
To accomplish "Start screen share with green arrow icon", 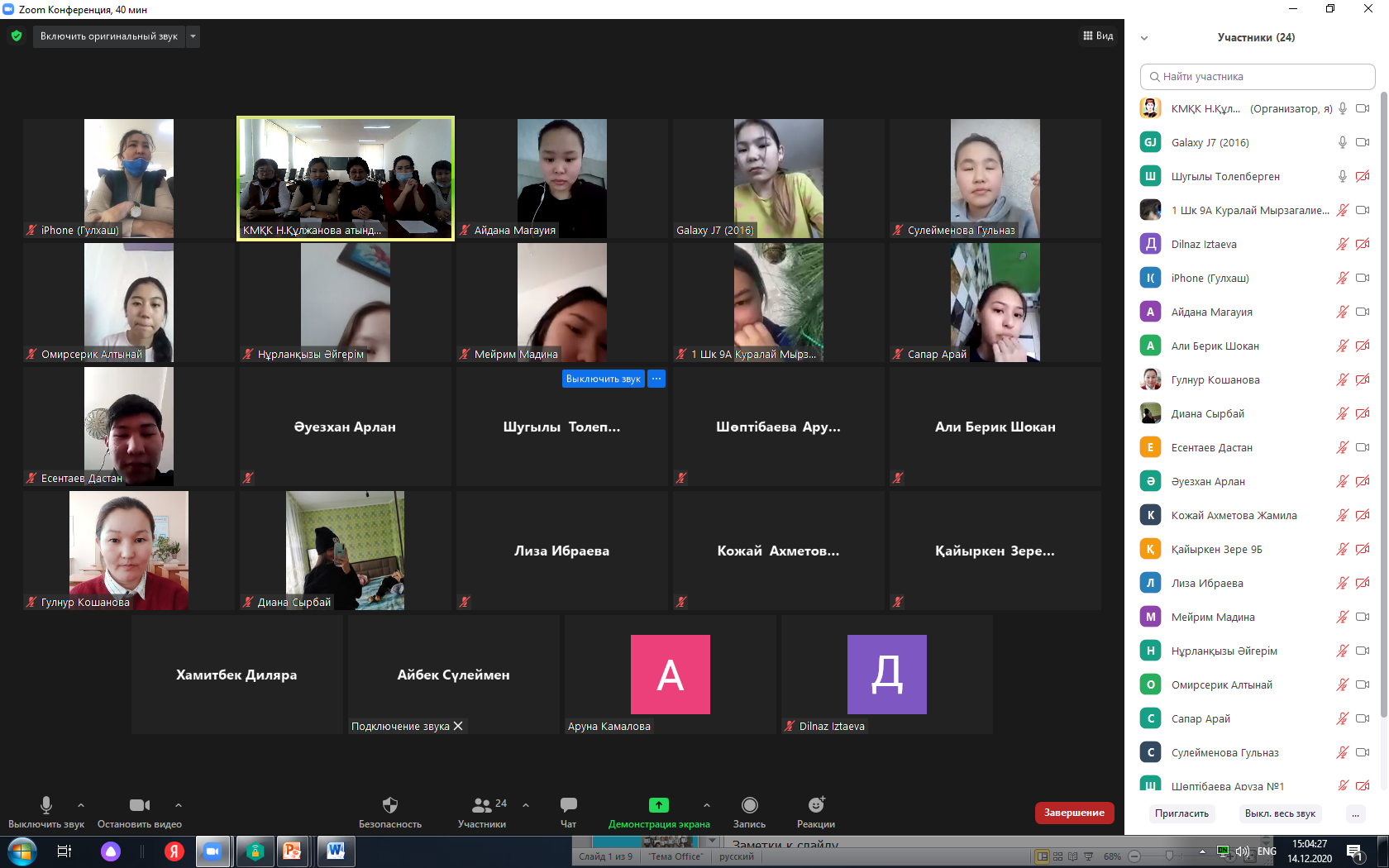I will pyautogui.click(x=658, y=805).
